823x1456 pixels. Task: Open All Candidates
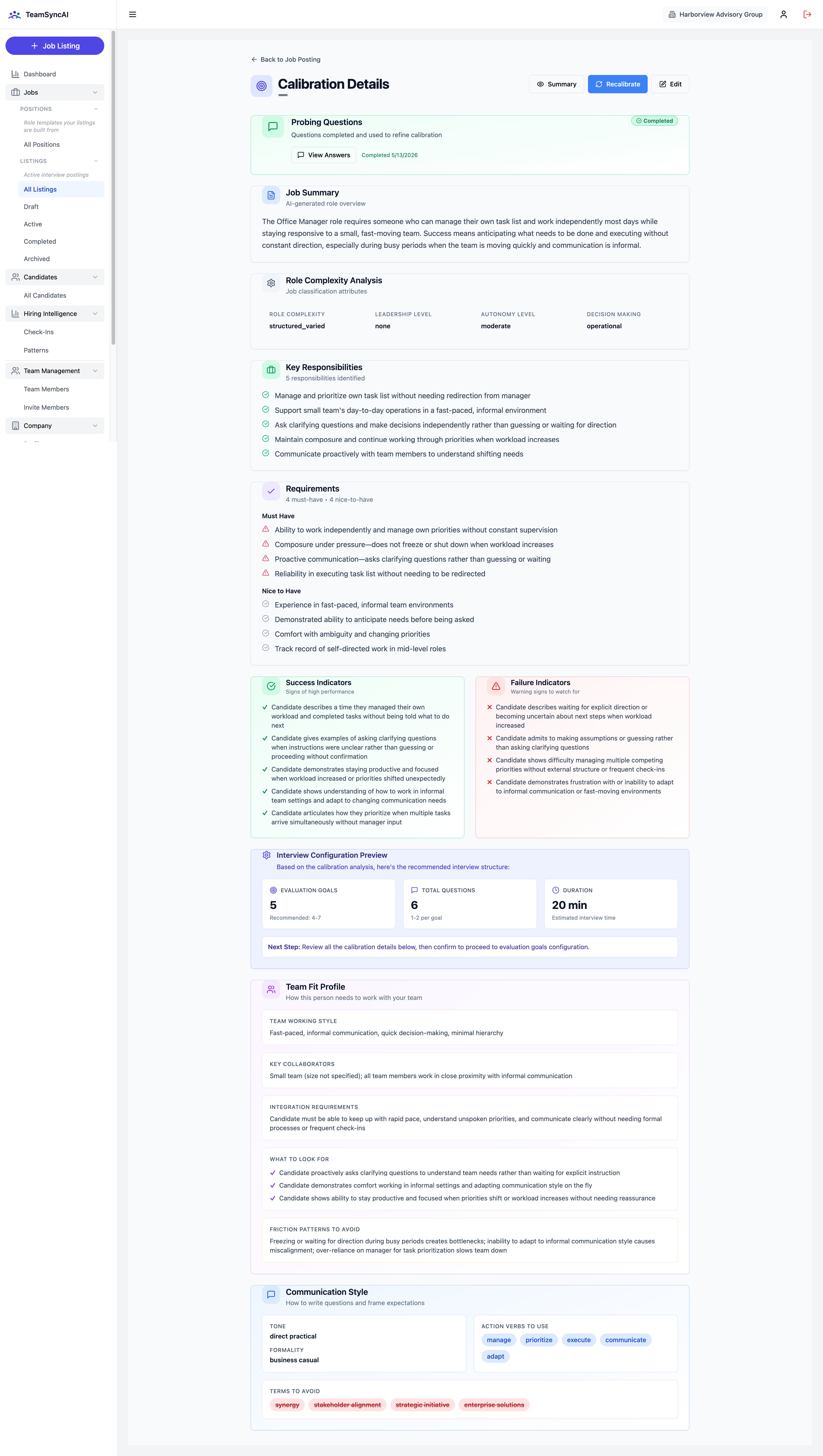click(61, 296)
